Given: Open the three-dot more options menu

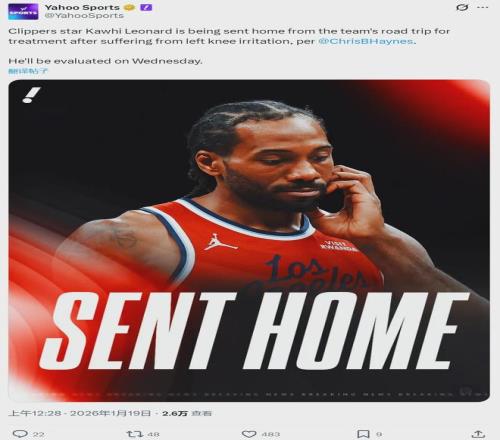Looking at the screenshot, I should tap(483, 7).
